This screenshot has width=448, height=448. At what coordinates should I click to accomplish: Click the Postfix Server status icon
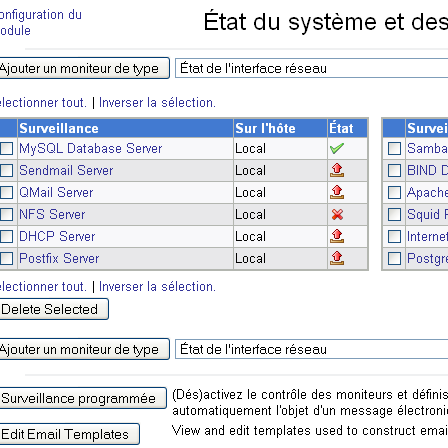click(x=337, y=258)
